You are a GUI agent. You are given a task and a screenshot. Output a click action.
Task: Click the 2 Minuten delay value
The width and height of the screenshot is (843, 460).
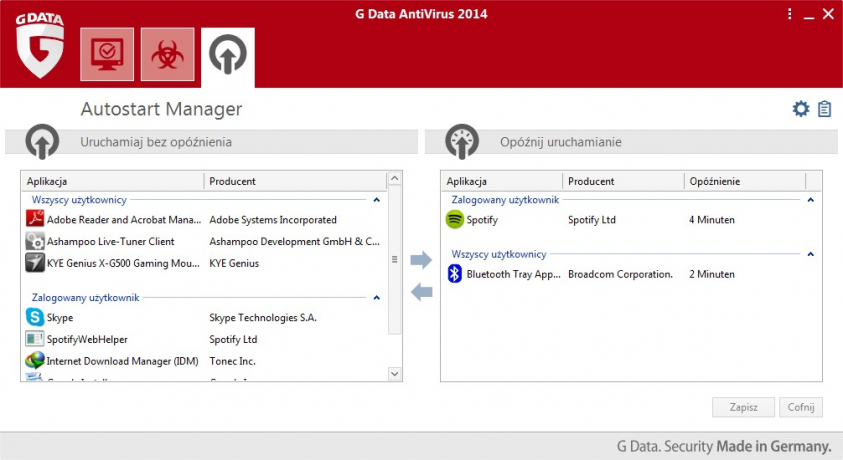[712, 274]
